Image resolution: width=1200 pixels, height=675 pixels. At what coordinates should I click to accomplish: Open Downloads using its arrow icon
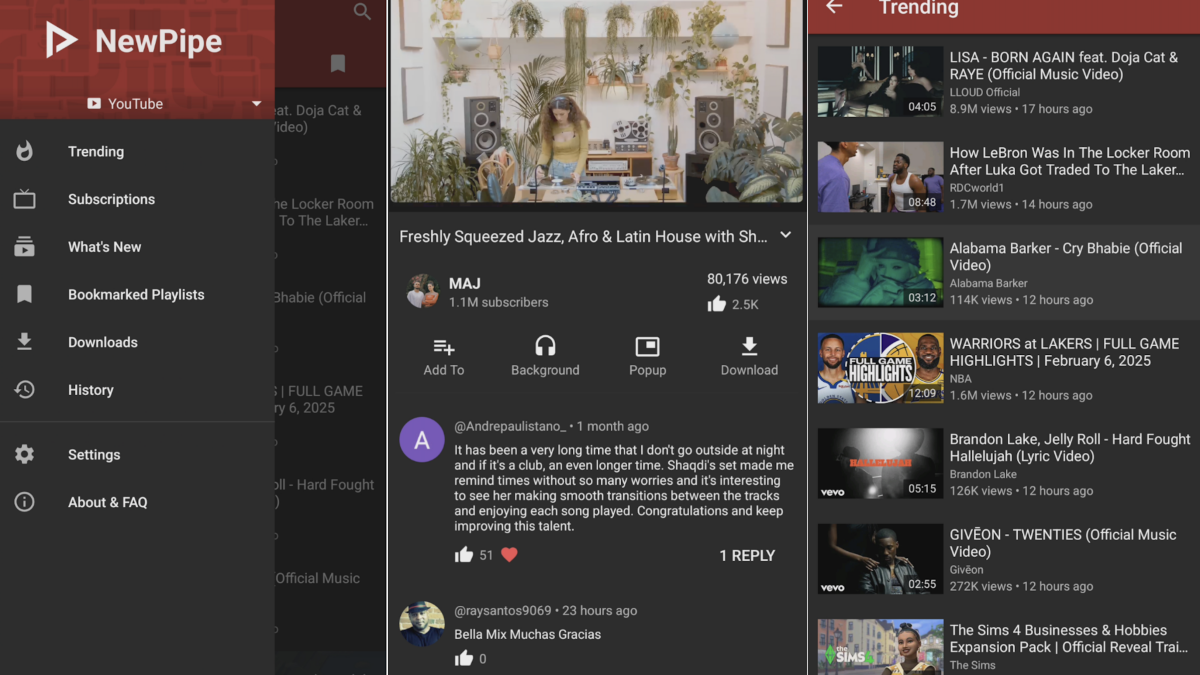tap(24, 342)
